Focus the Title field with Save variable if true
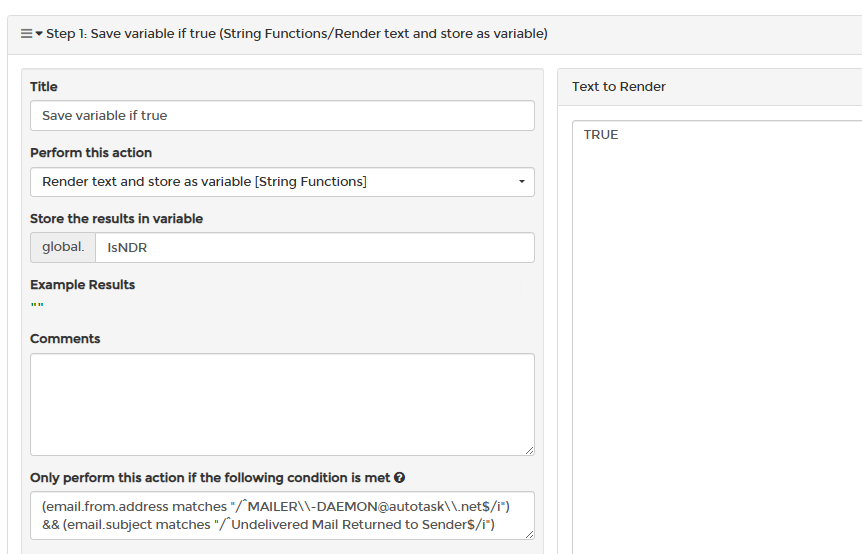Image resolution: width=862 pixels, height=554 pixels. point(282,115)
